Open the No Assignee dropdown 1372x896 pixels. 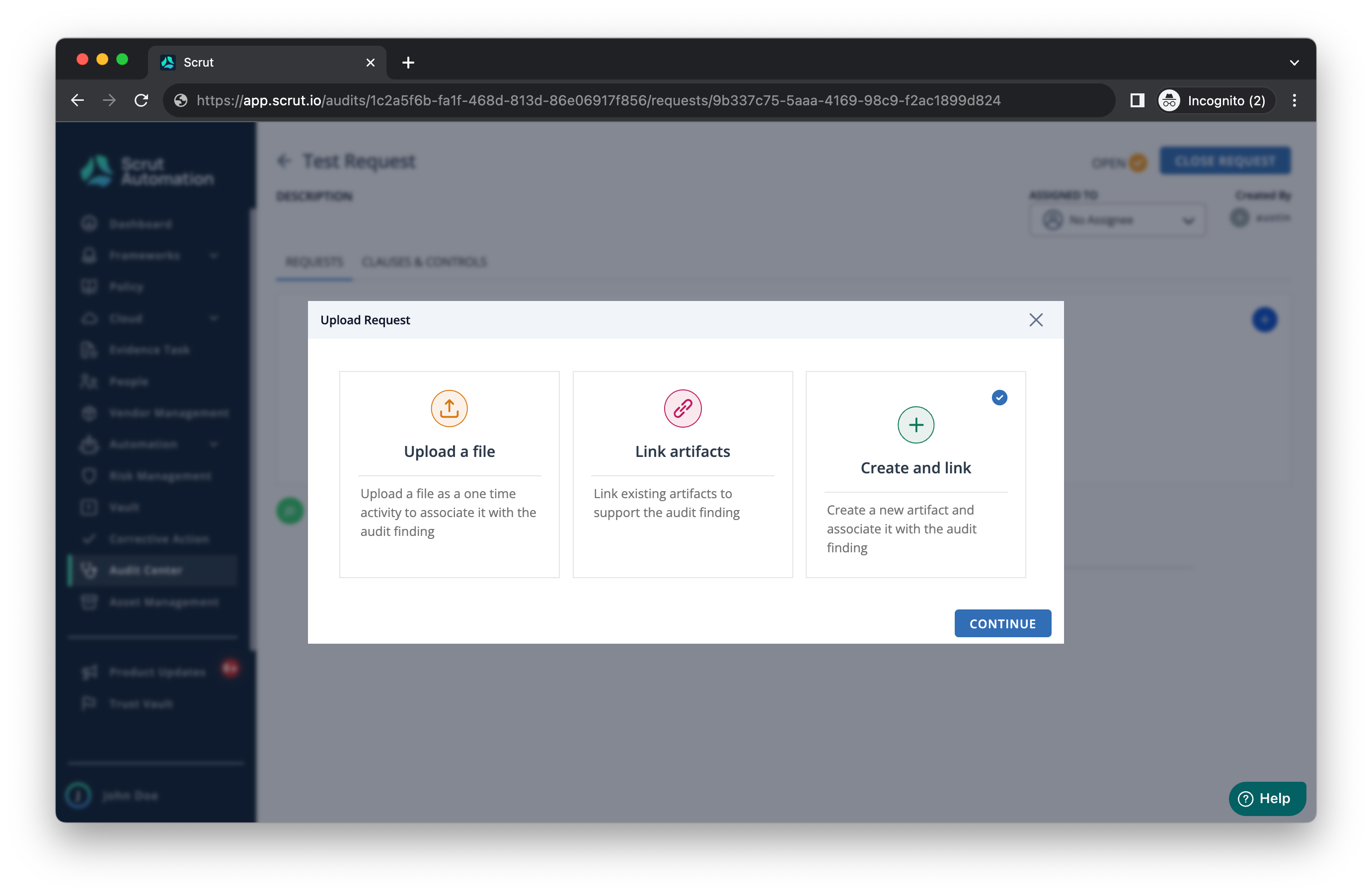coord(1117,220)
